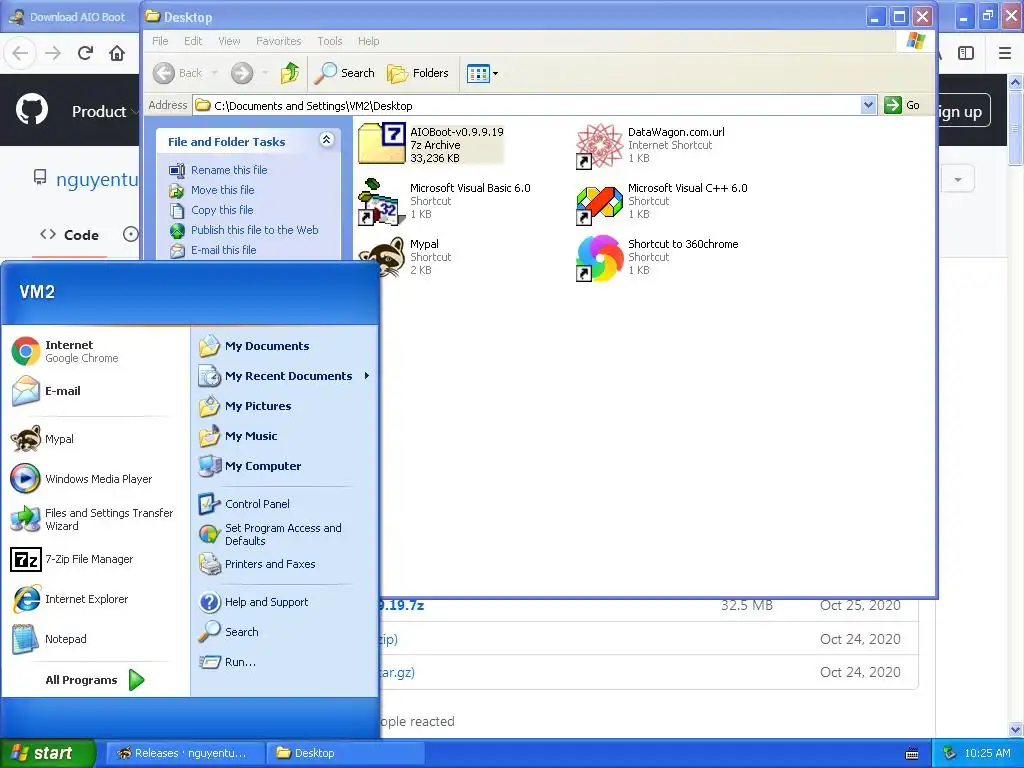Expand All Programs list
Viewport: 1024px width, 768px height.
(95, 680)
